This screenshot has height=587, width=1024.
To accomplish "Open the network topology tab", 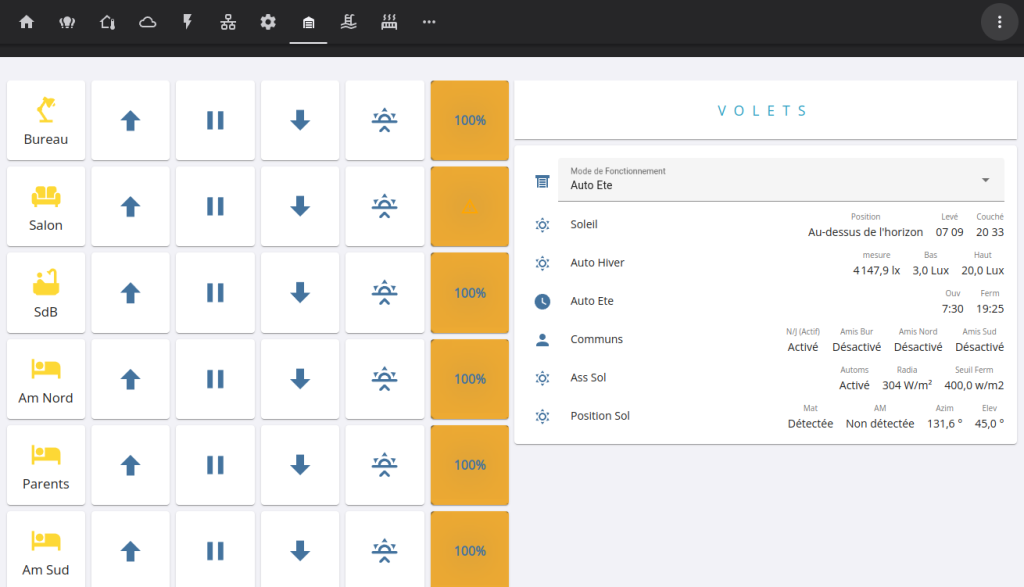I will 228,22.
